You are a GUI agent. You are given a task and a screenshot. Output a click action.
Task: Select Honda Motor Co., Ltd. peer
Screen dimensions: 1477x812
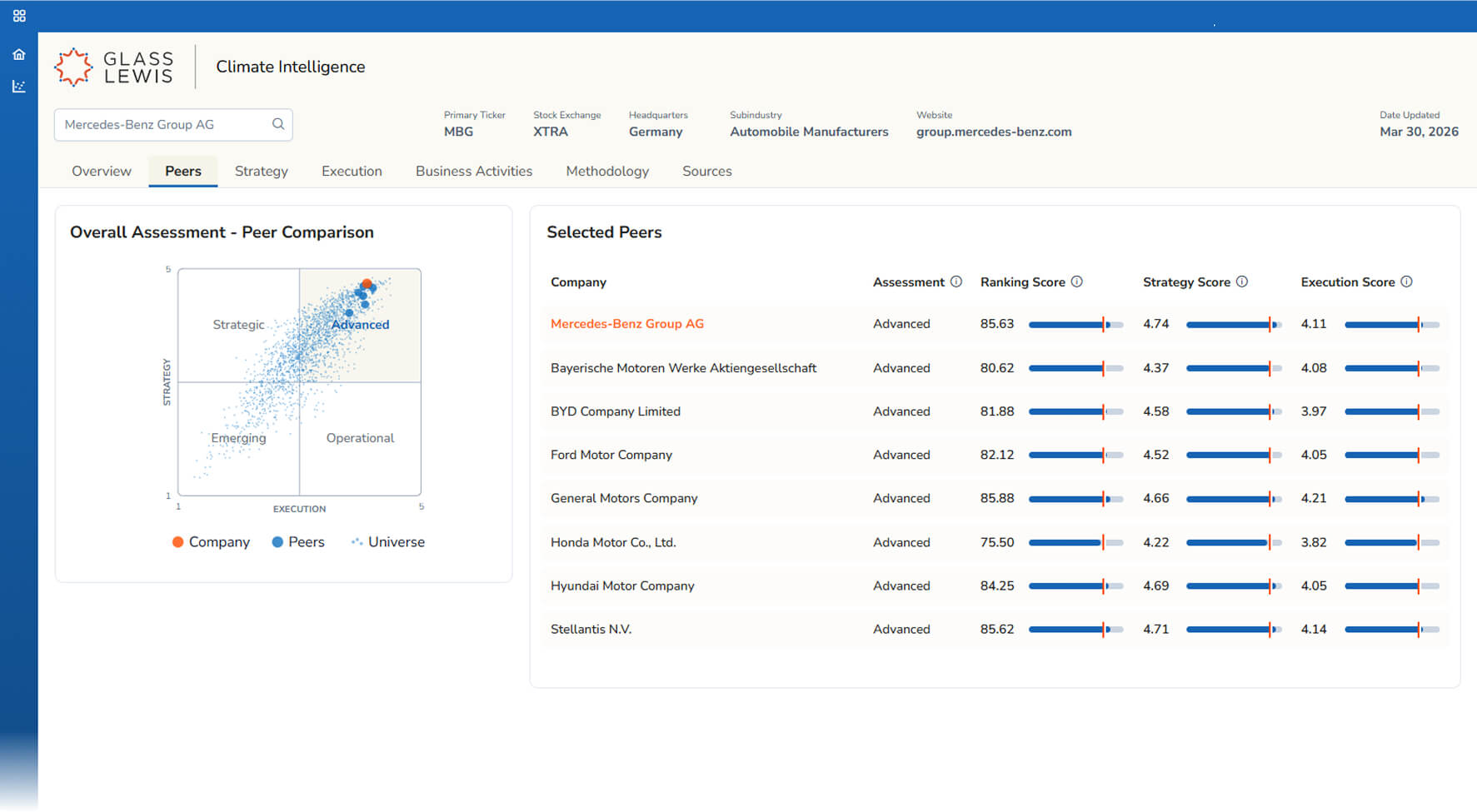click(x=613, y=542)
